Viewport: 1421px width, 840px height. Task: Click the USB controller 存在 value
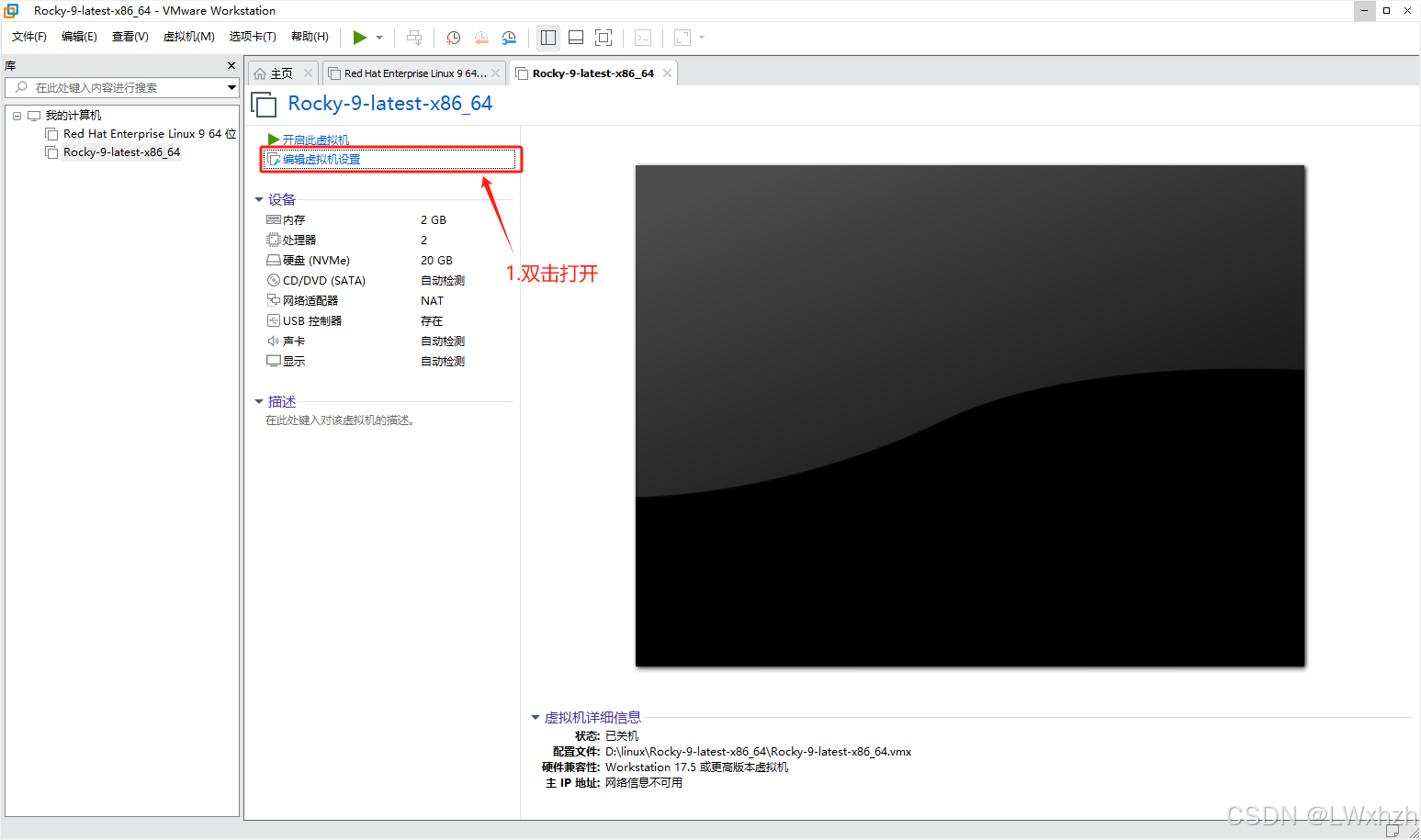(x=432, y=321)
